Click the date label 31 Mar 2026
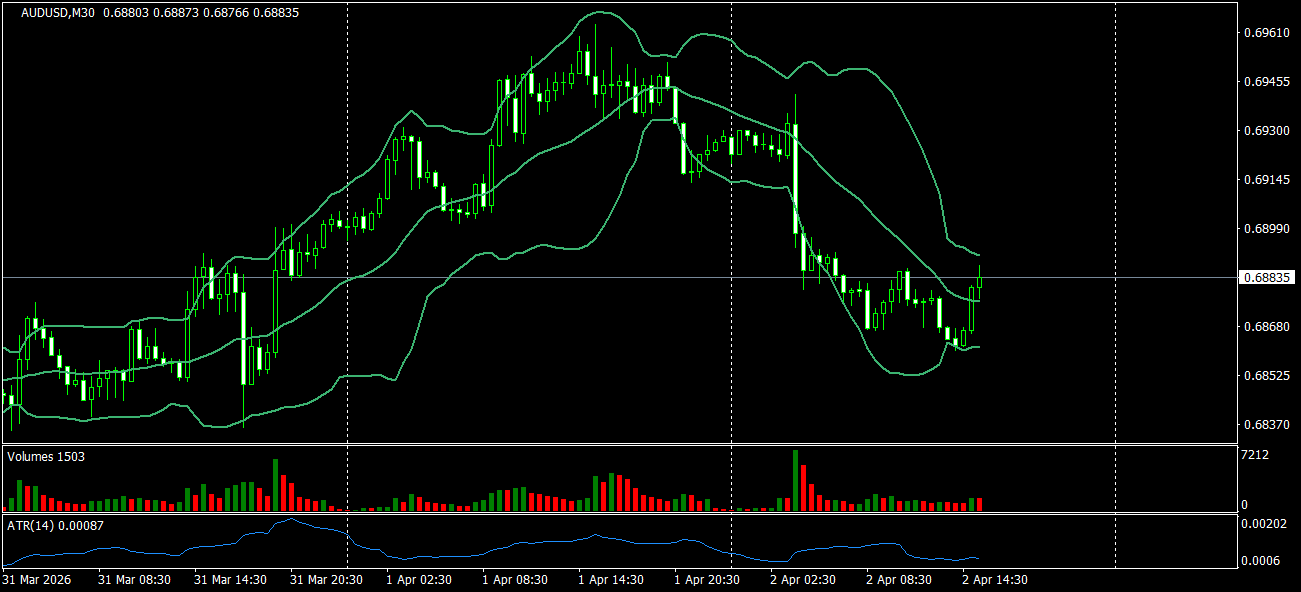Viewport: 1301px width, 592px height. (x=36, y=579)
